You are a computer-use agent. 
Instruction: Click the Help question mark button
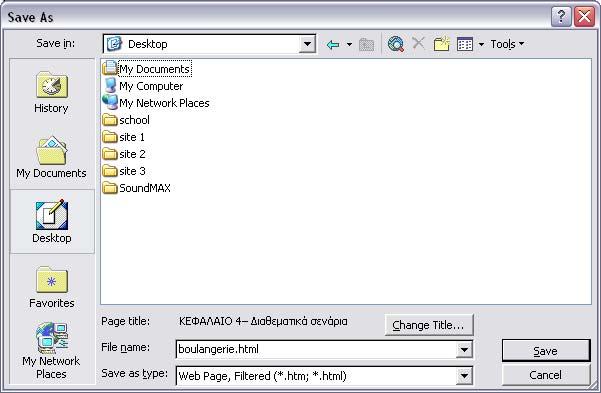(561, 17)
